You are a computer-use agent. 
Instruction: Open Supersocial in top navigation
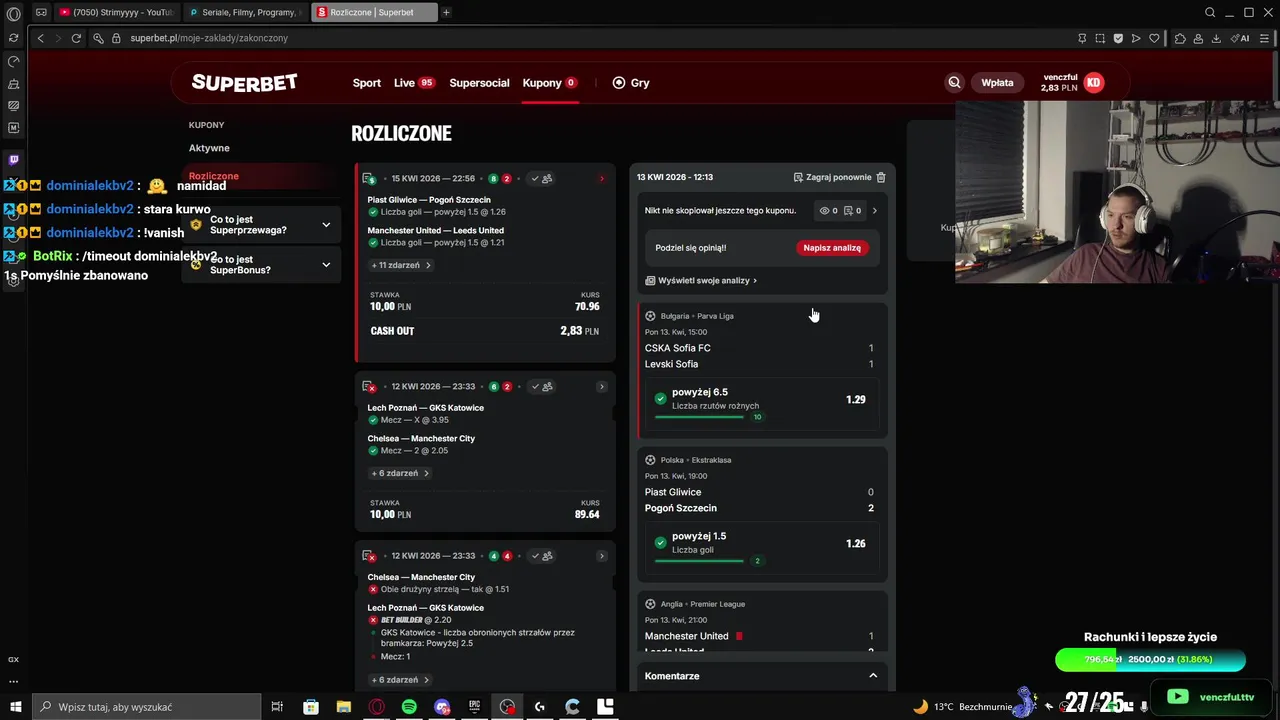point(479,83)
